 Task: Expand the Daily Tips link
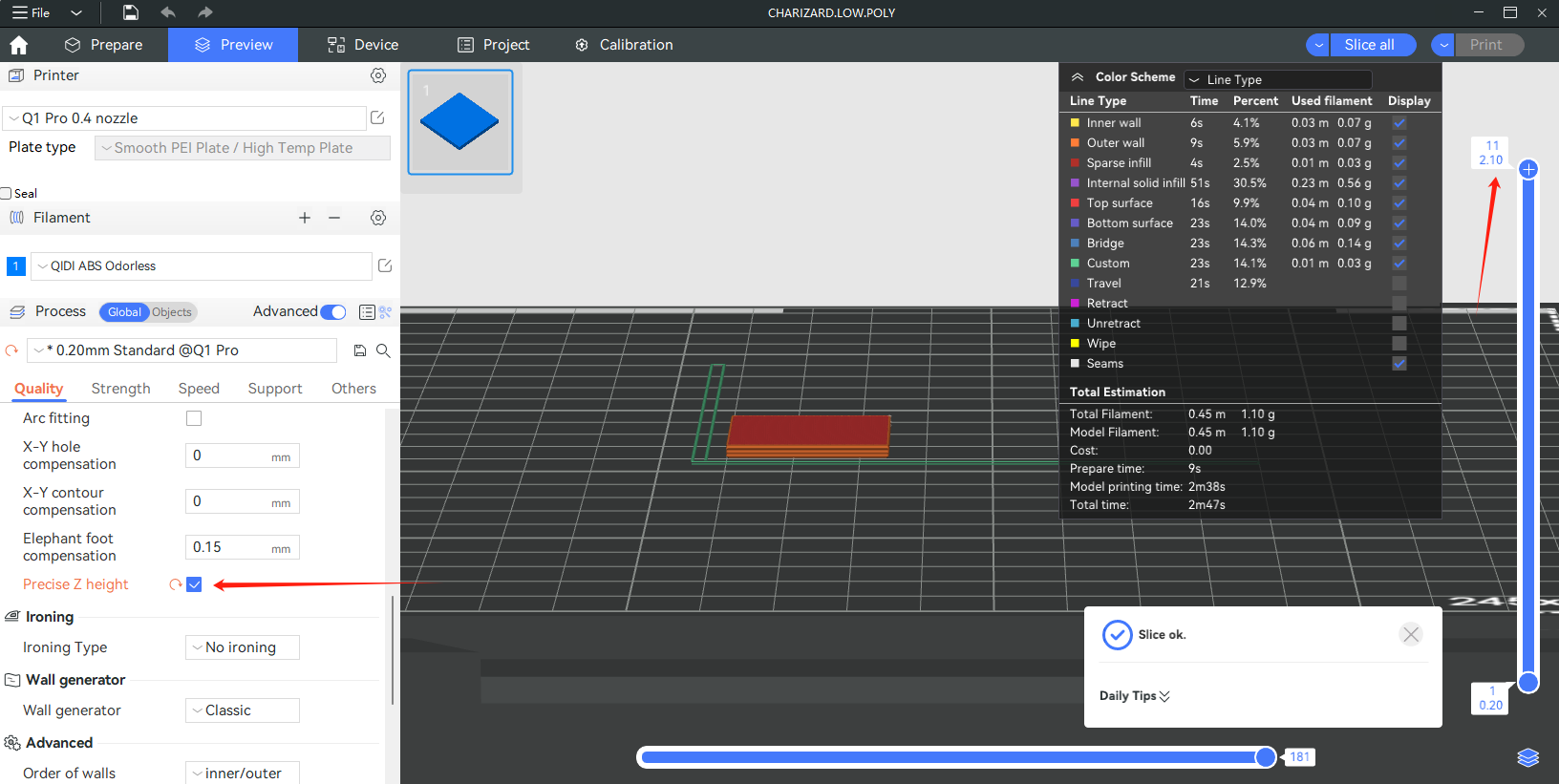[1134, 696]
